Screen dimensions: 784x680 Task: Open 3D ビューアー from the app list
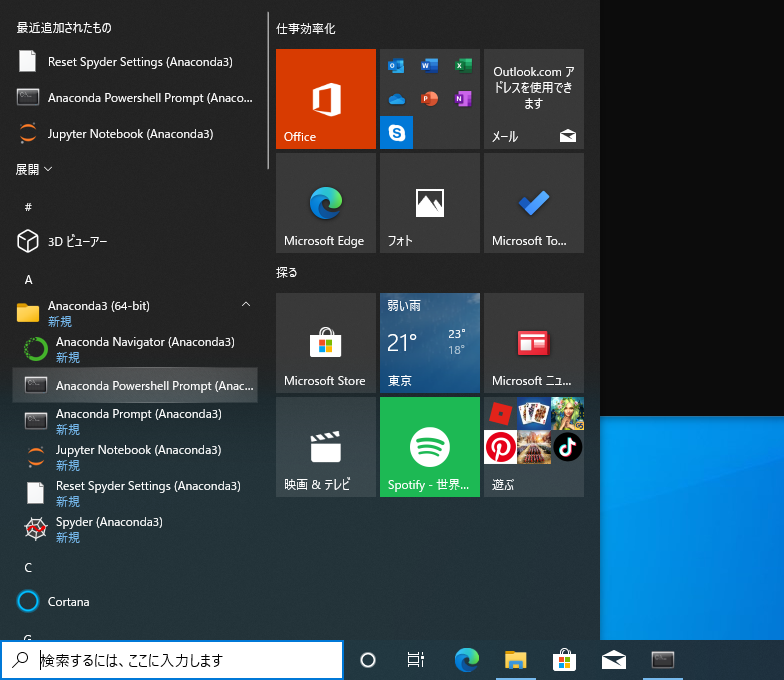click(x=76, y=241)
